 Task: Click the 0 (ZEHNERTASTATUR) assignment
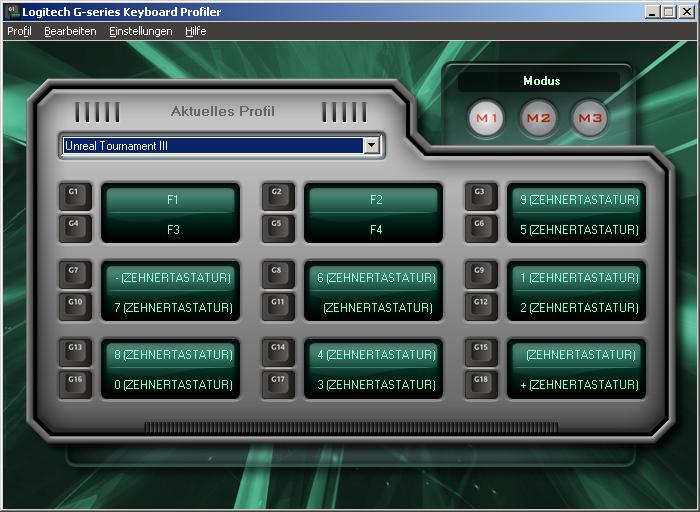tap(171, 384)
